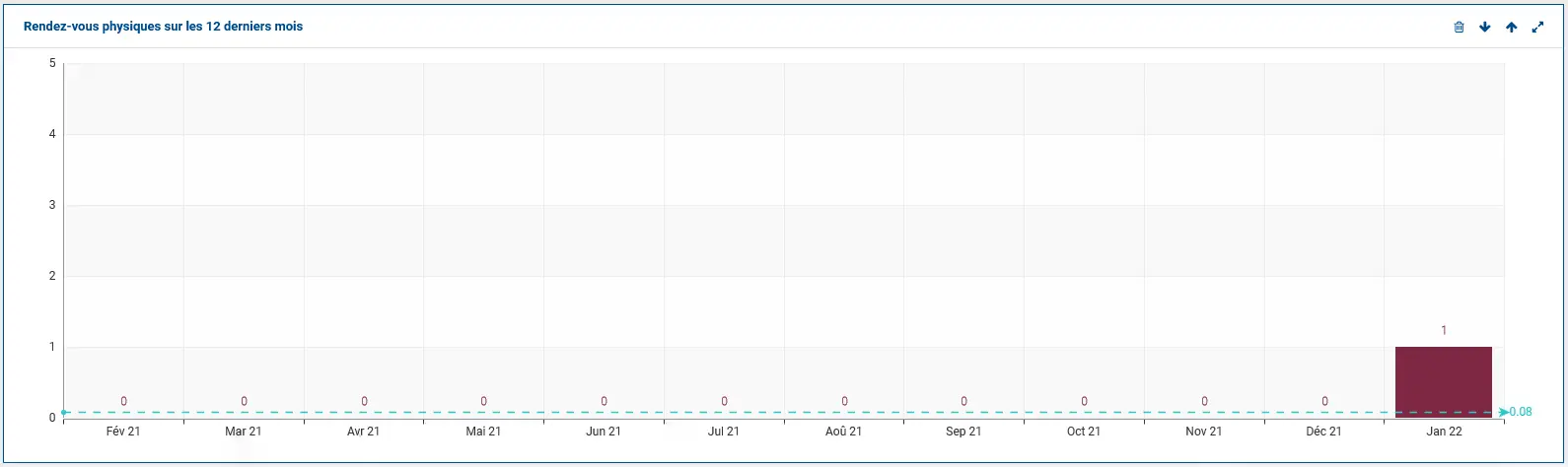
Task: Click the widget title 'Rendez-vous physiques sur les 12 derniers mois'
Action: pyautogui.click(x=163, y=27)
